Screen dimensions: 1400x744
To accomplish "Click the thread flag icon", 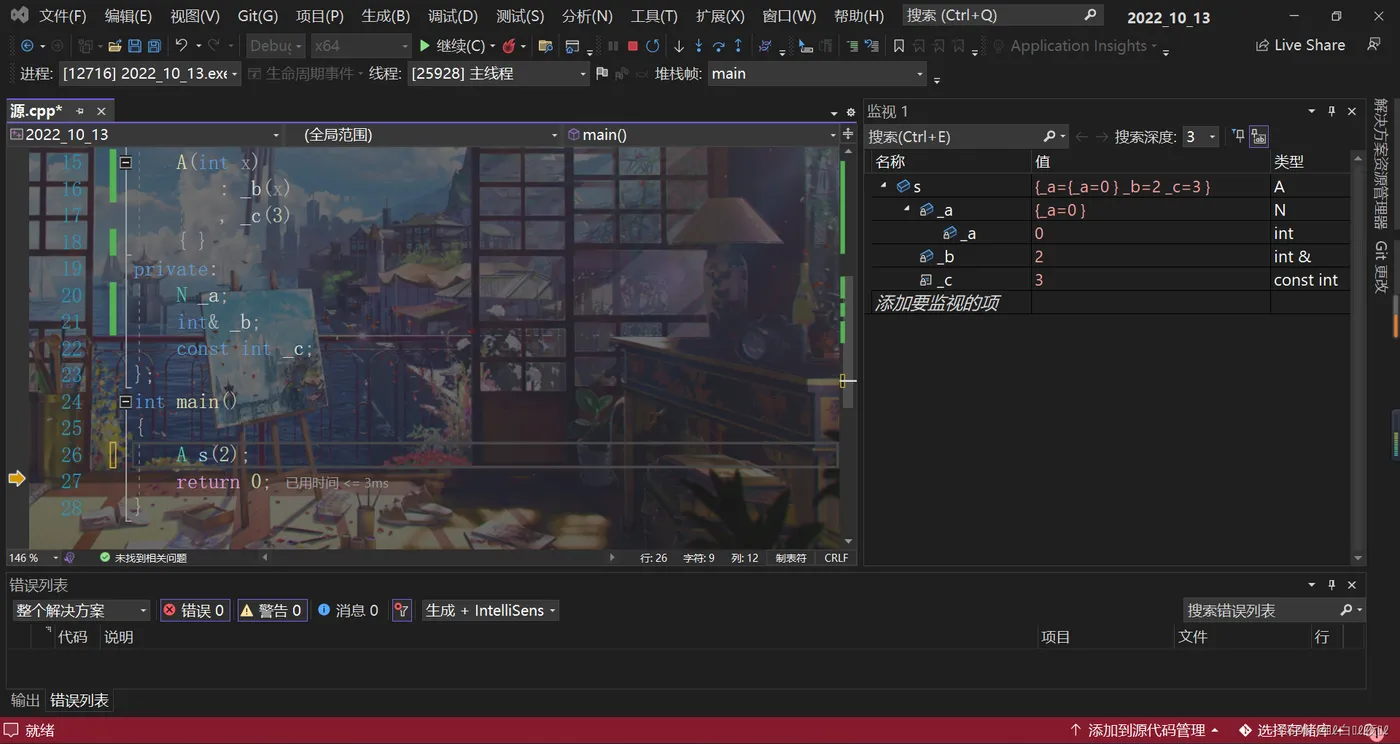I will [601, 74].
